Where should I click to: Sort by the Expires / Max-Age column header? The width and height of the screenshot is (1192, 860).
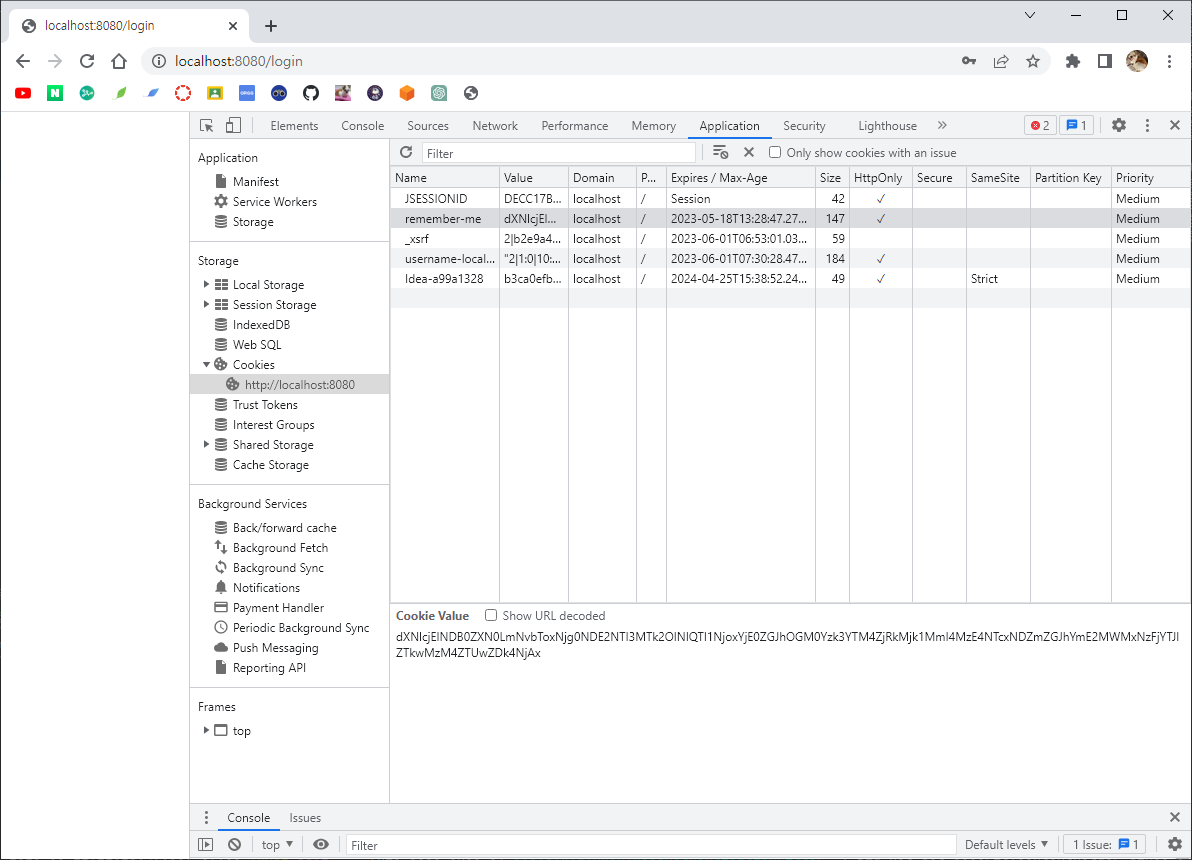(x=740, y=177)
